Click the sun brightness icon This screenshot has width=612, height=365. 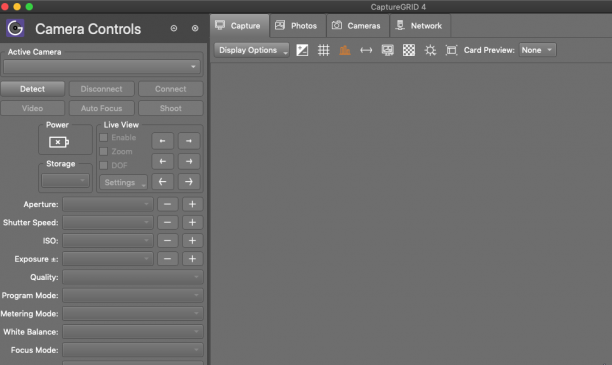[430, 50]
